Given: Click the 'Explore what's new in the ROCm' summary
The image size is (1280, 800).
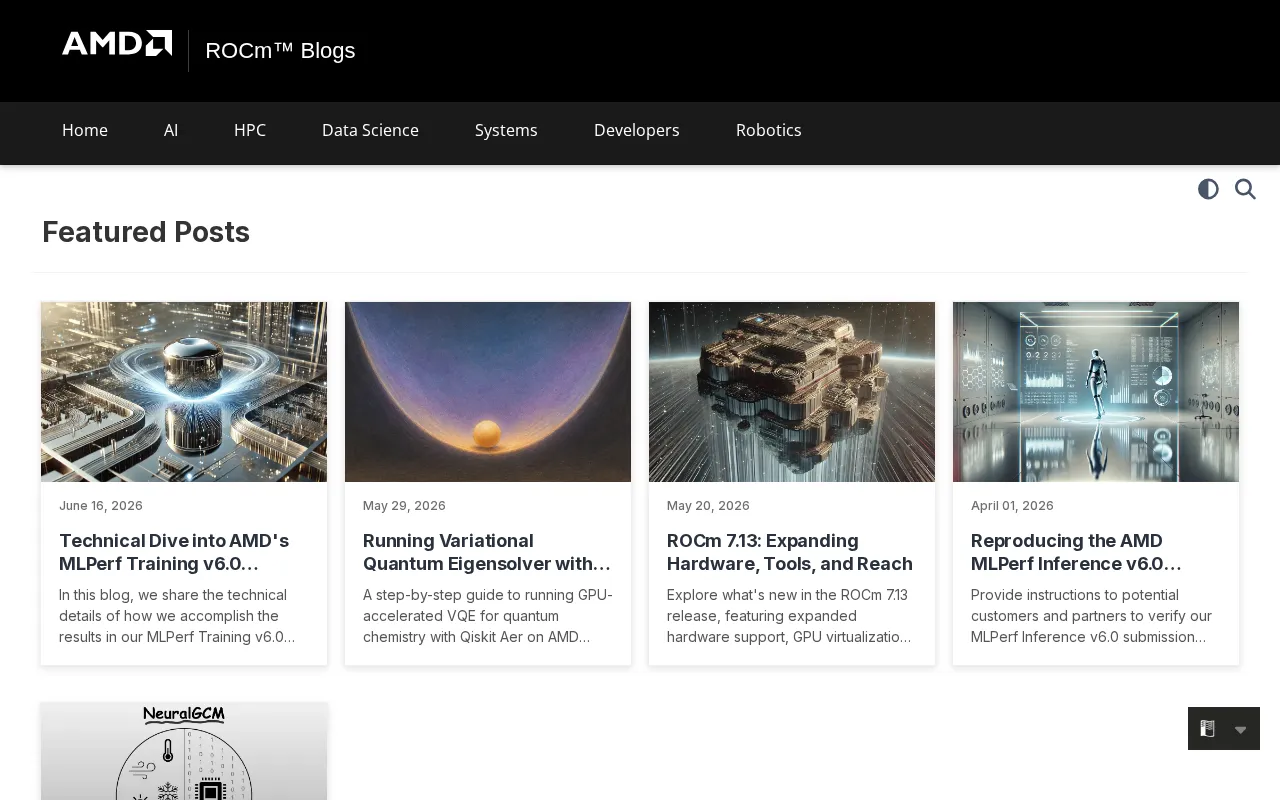Looking at the screenshot, I should coord(789,616).
